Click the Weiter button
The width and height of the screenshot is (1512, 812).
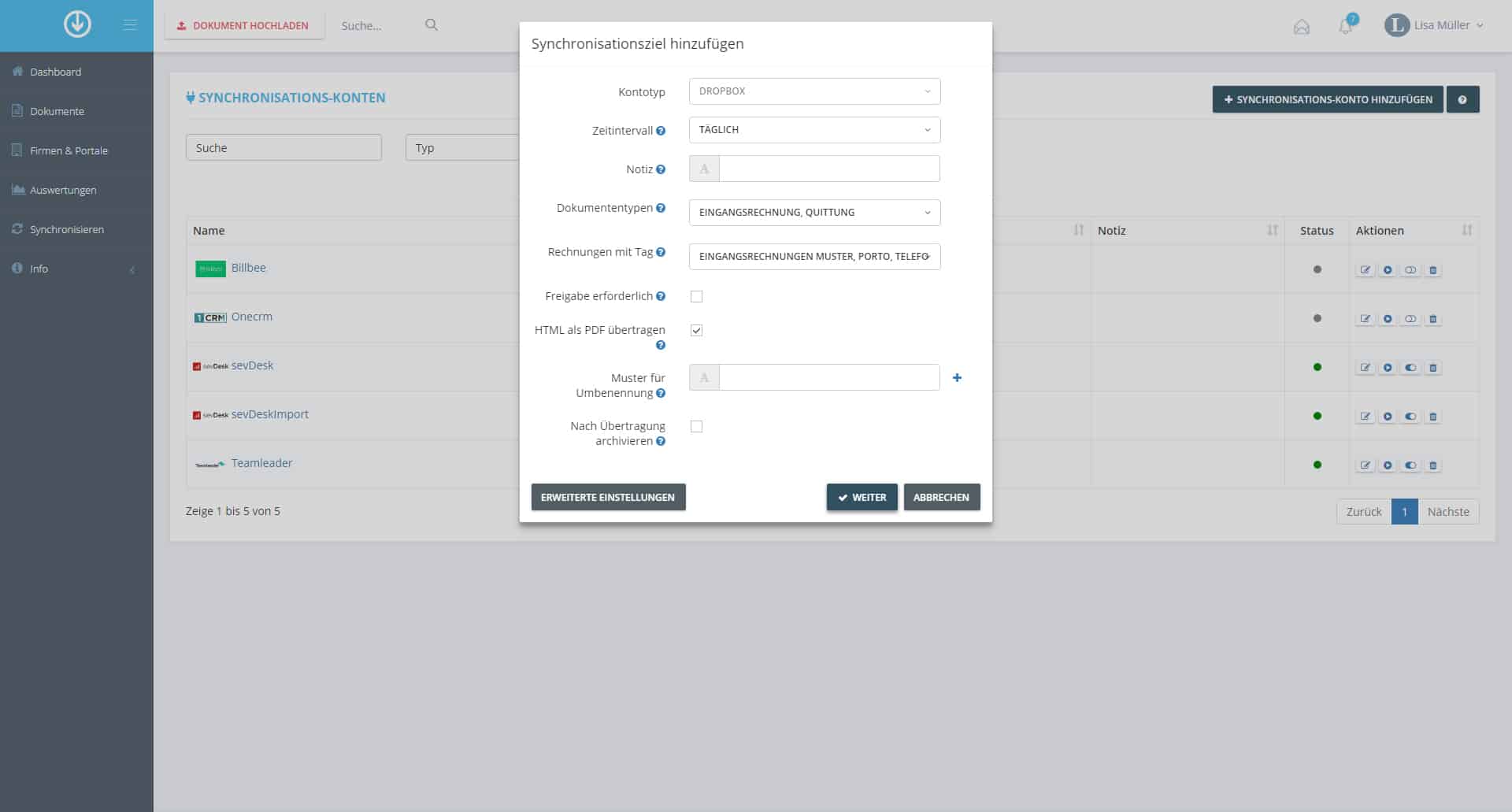pyautogui.click(x=862, y=497)
